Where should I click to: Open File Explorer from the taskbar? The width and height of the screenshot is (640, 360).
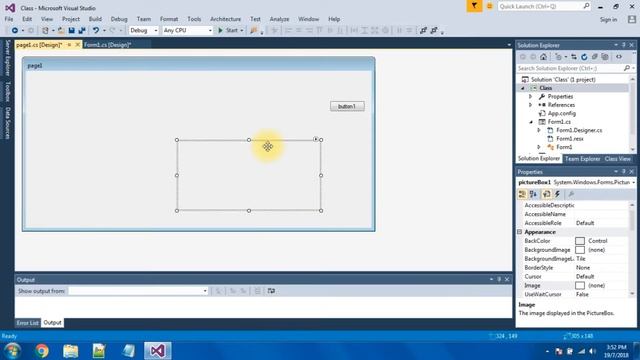coord(71,351)
